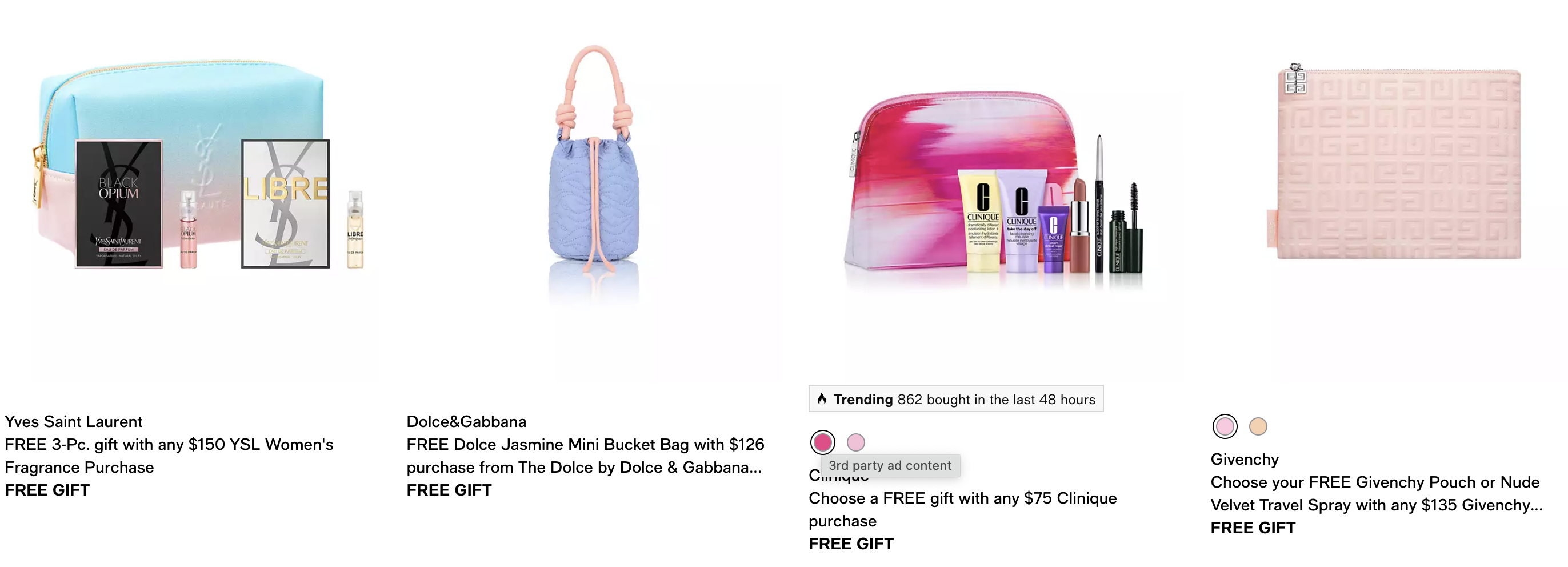Click the Dolce&Gabbana brand name

pos(466,421)
